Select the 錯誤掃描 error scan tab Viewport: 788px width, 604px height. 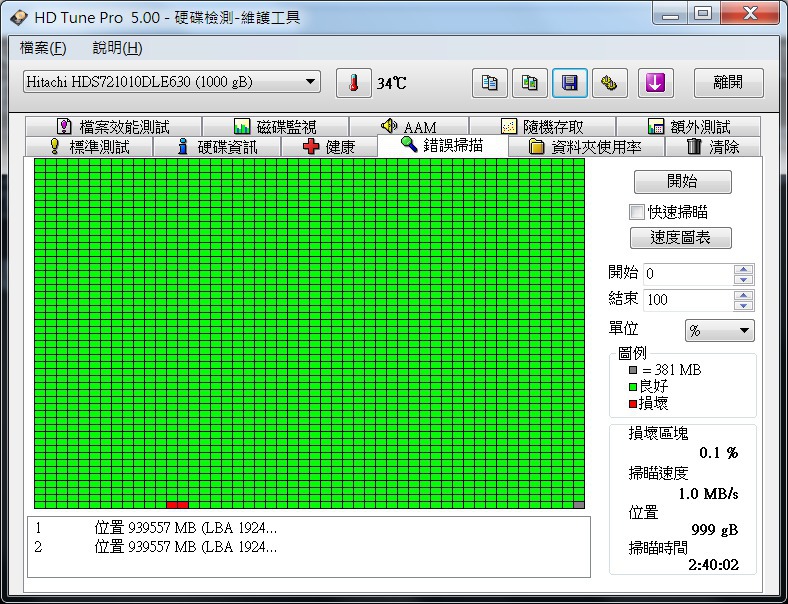click(x=442, y=145)
